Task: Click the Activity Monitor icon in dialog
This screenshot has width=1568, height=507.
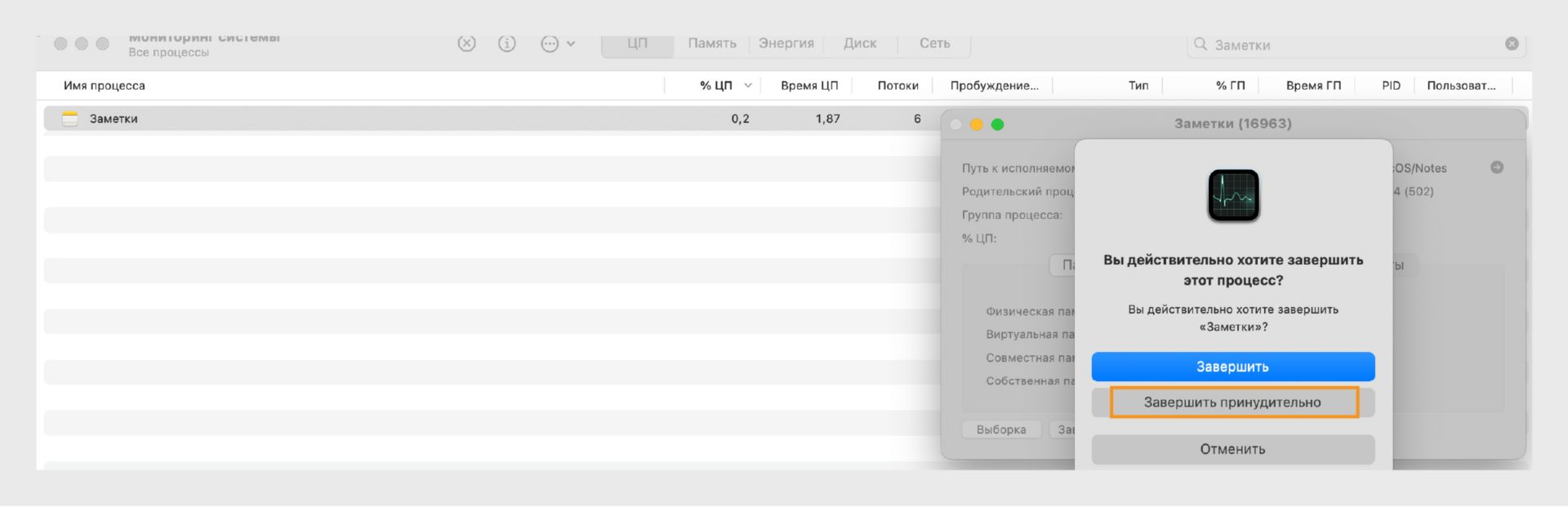Action: click(x=1233, y=196)
